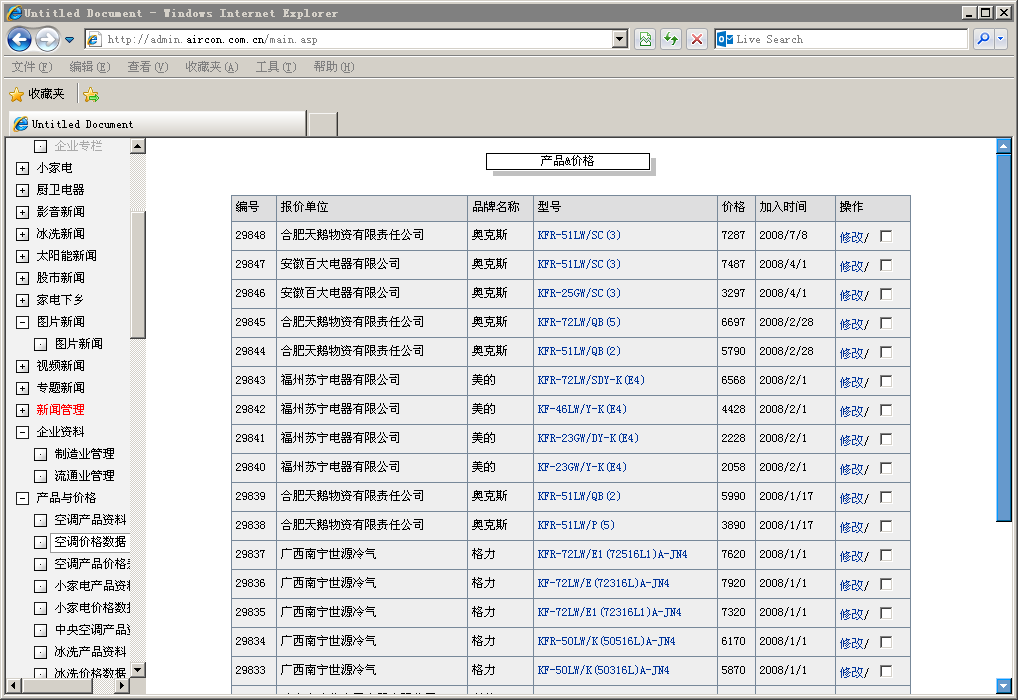This screenshot has height=700, width=1018.
Task: Tick the checkbox for record 29846
Action: click(x=886, y=294)
